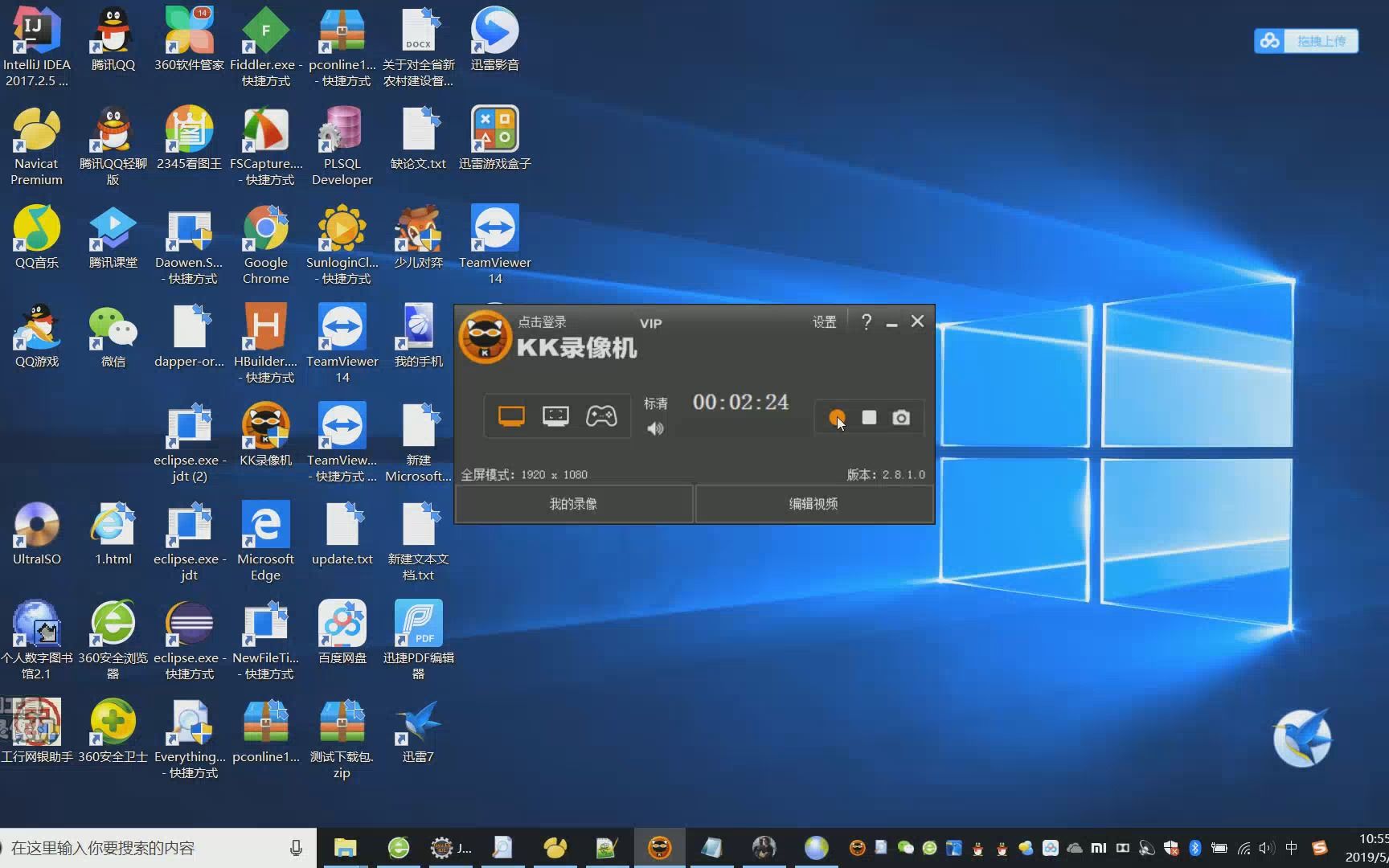Screen dimensions: 1389x868
Task: Select 迅雷影音 desktop icon
Action: coord(495,39)
